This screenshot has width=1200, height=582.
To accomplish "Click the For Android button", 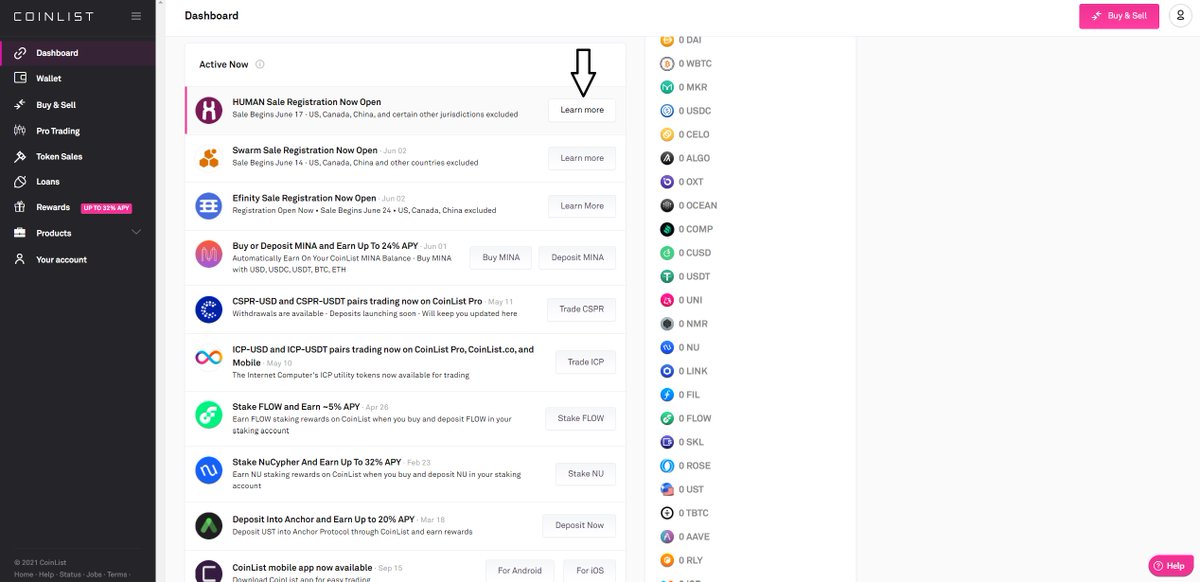I will tap(520, 570).
